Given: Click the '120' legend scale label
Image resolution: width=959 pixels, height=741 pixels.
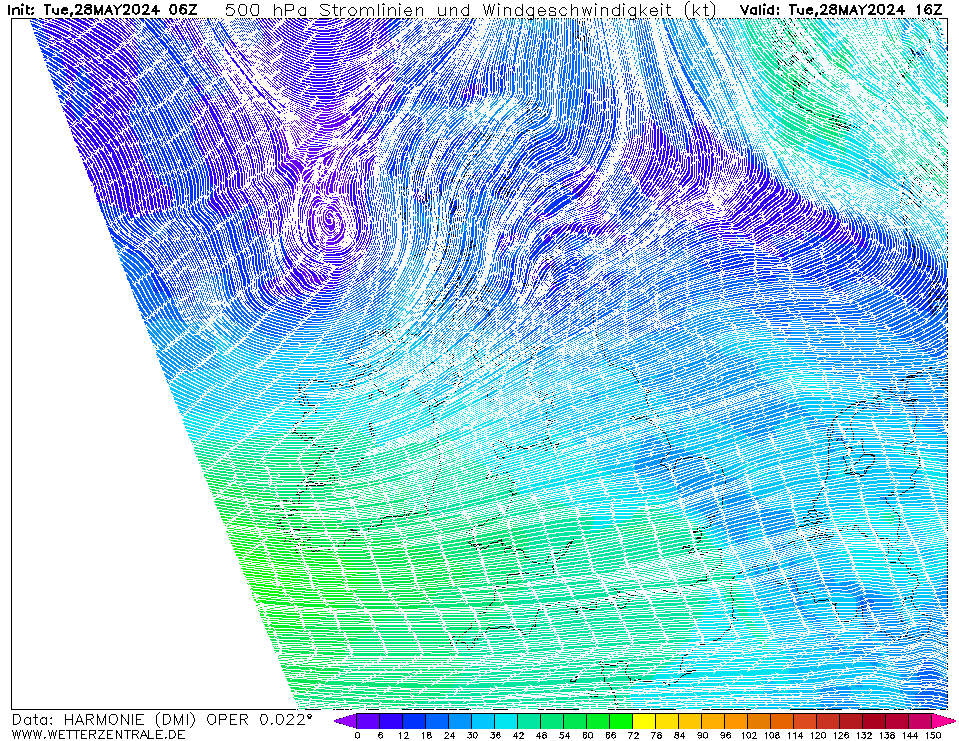Looking at the screenshot, I should pyautogui.click(x=817, y=735).
